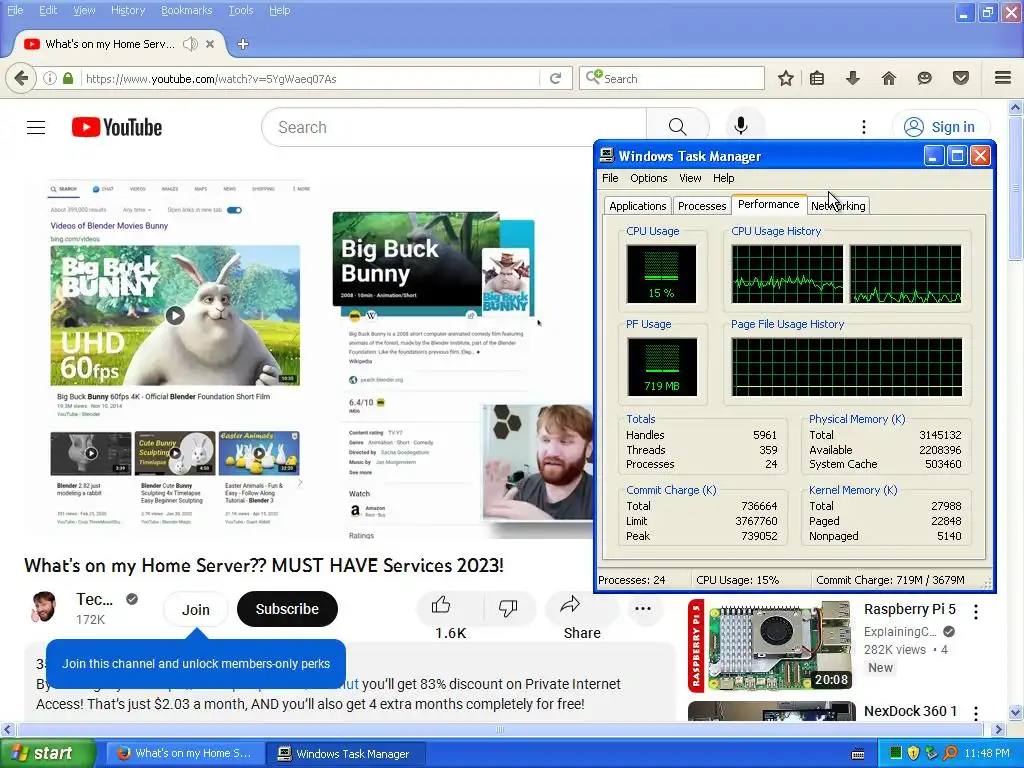Open the YouTube guide hamburger menu

tap(36, 127)
